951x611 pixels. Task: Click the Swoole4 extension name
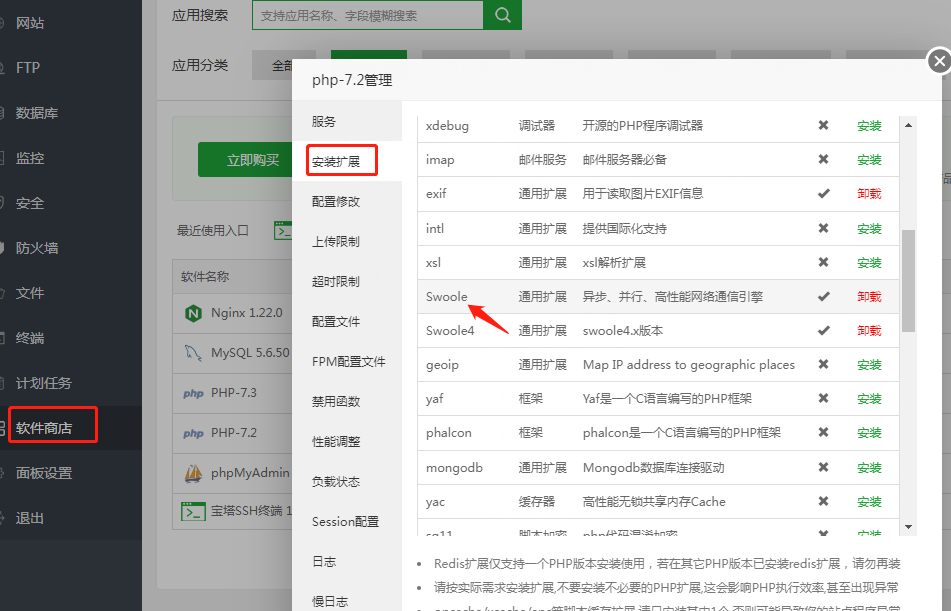(450, 331)
